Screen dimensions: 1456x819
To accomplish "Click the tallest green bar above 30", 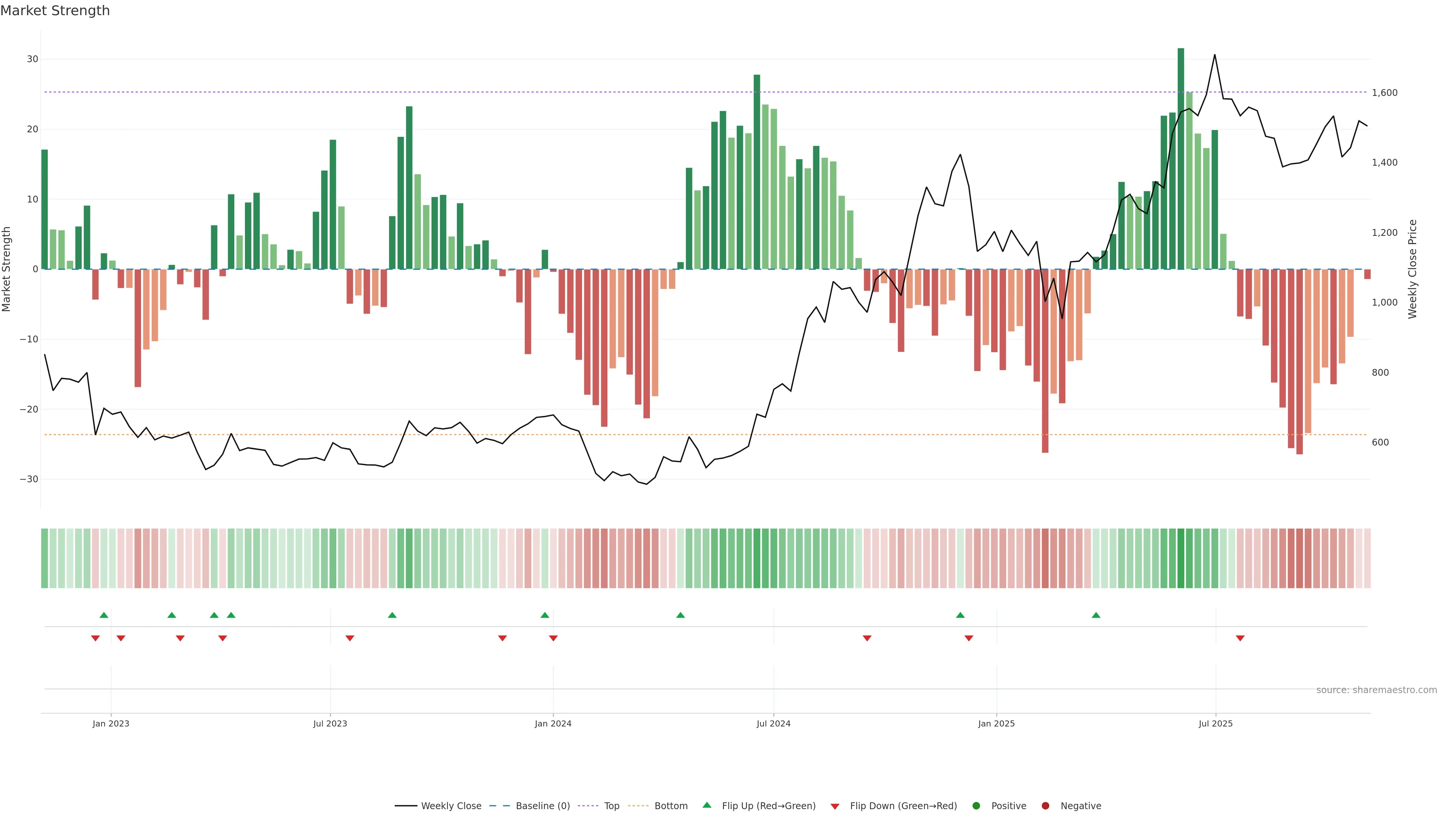I will (x=1181, y=158).
